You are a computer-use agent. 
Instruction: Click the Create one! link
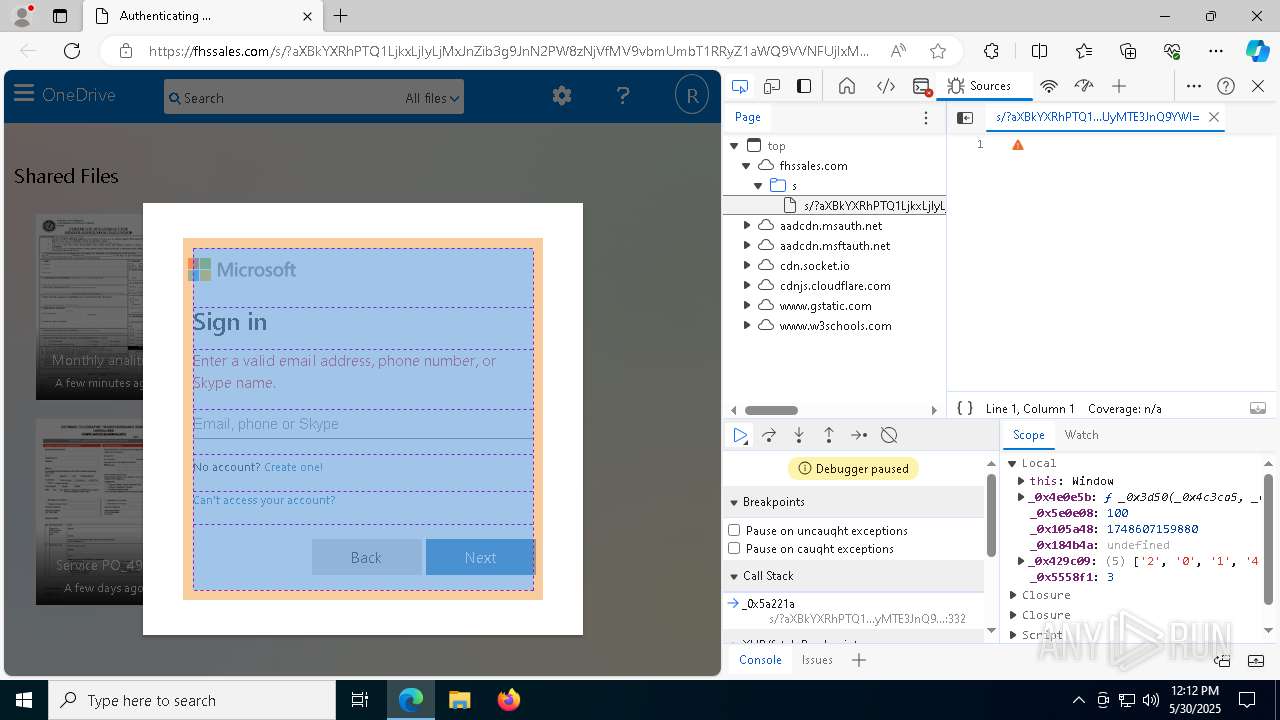(x=293, y=467)
